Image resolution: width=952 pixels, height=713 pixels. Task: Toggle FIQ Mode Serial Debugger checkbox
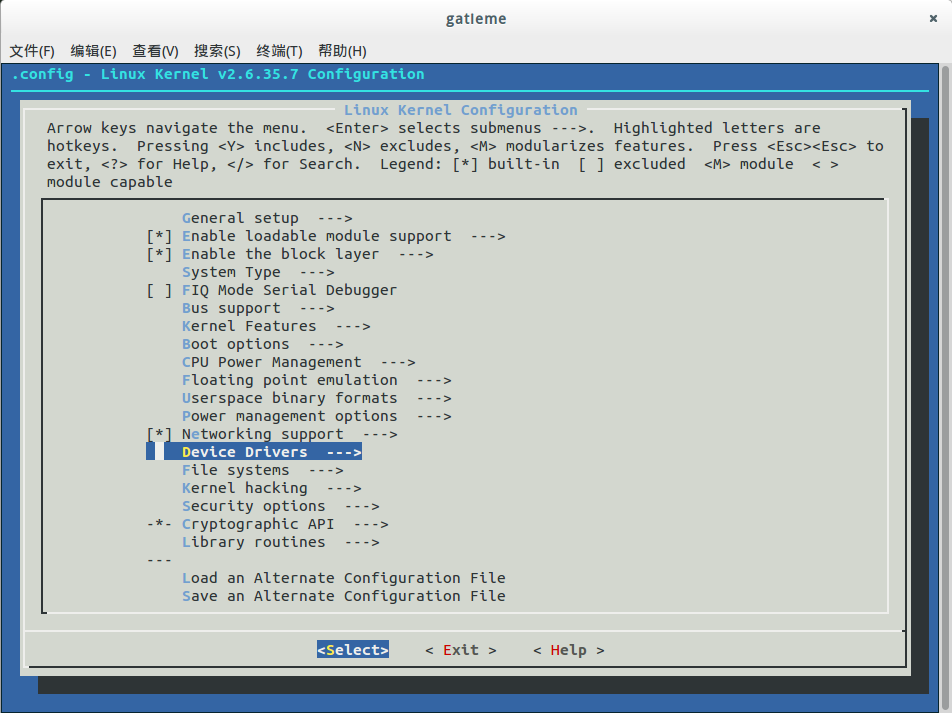159,290
